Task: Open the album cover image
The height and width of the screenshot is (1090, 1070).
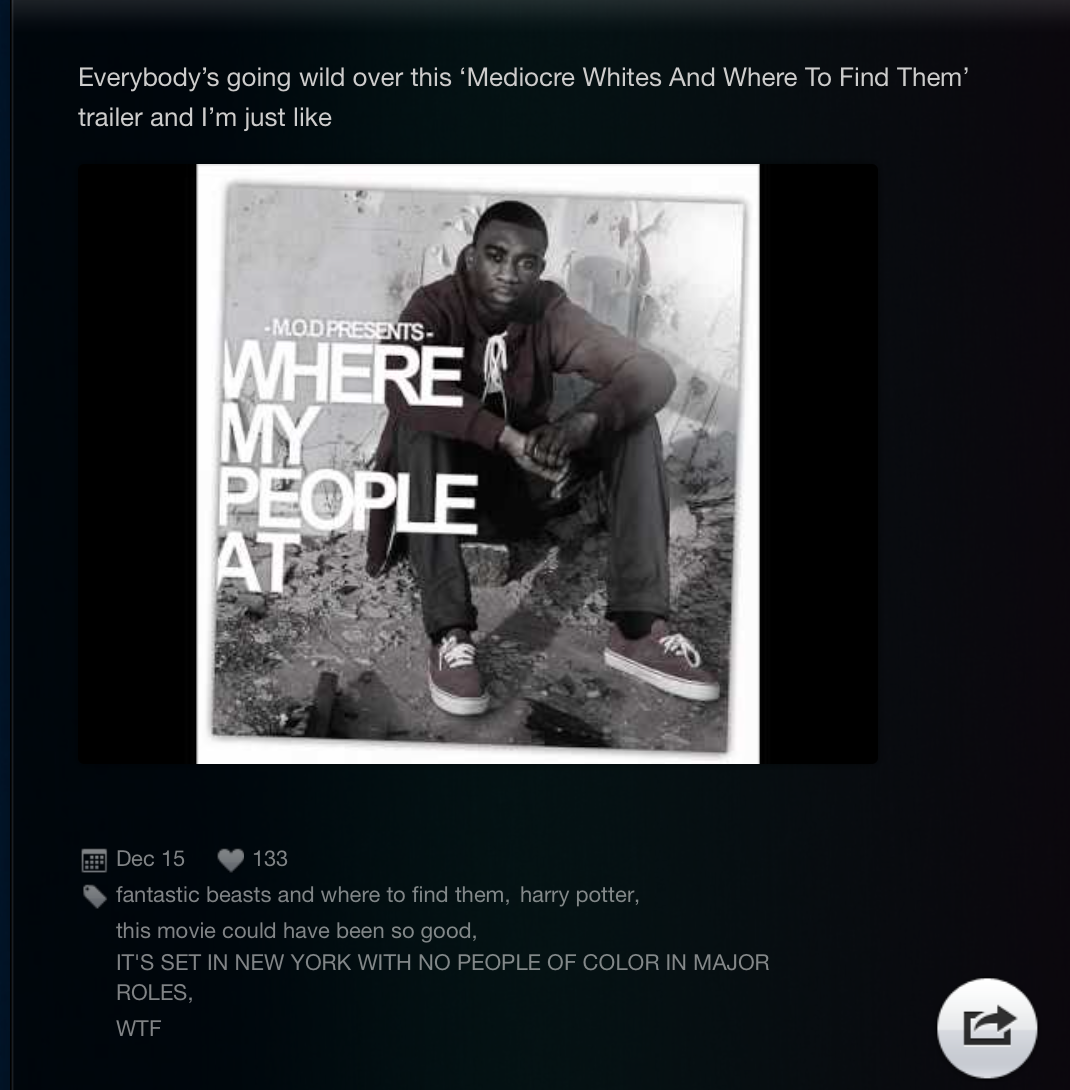Action: click(x=478, y=464)
